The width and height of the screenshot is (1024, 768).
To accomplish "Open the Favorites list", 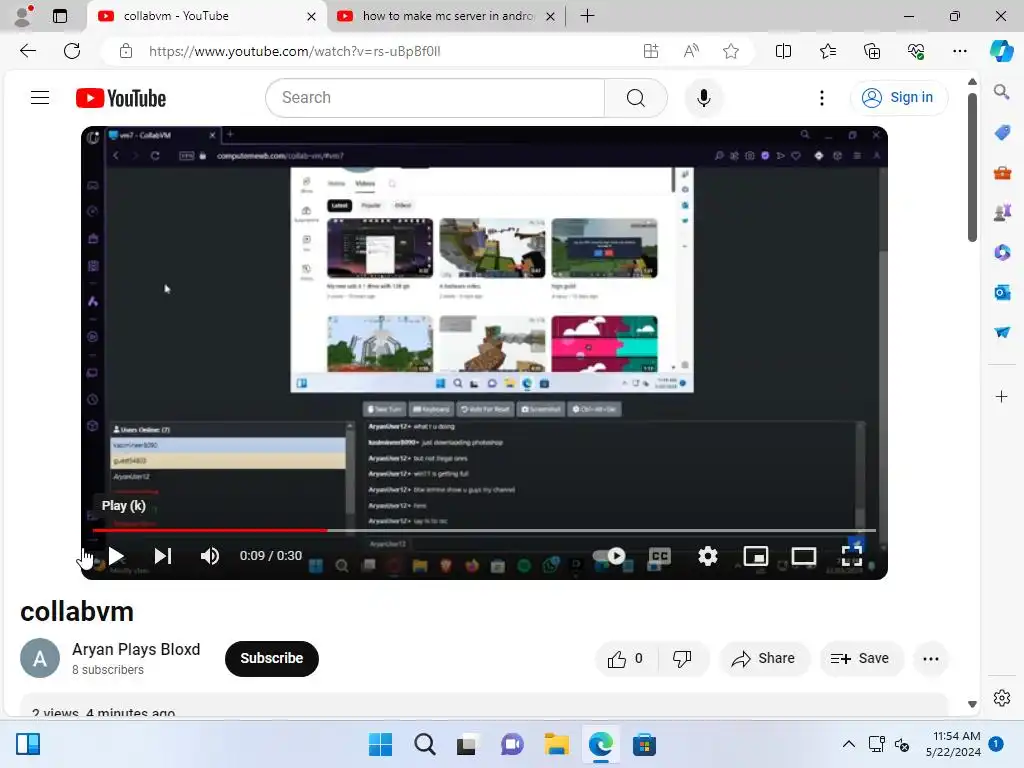I will [827, 51].
